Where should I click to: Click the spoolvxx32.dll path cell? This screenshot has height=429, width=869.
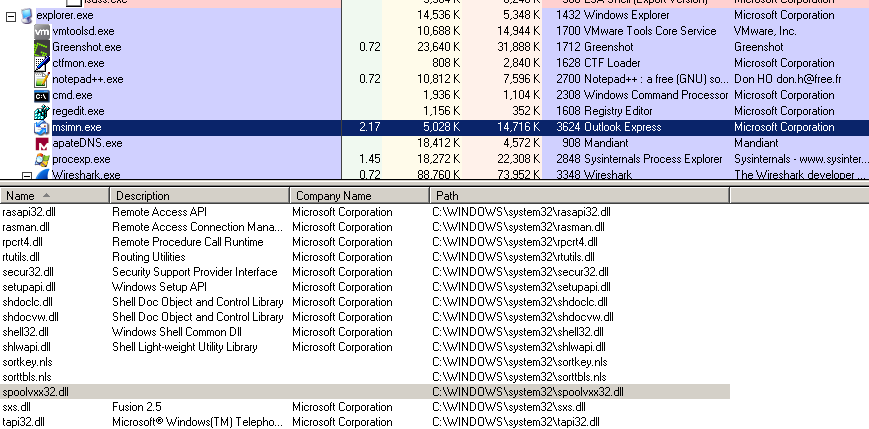[528, 392]
